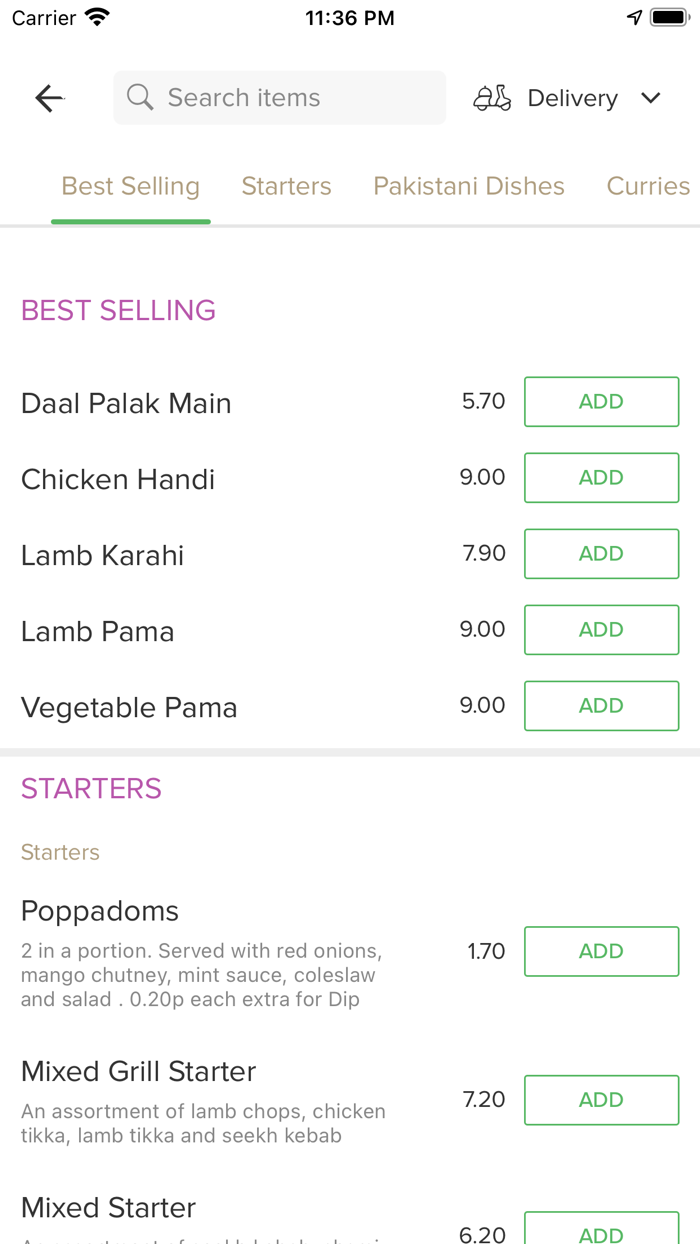Image resolution: width=700 pixels, height=1244 pixels.
Task: Switch to the Starters tab
Action: click(286, 186)
